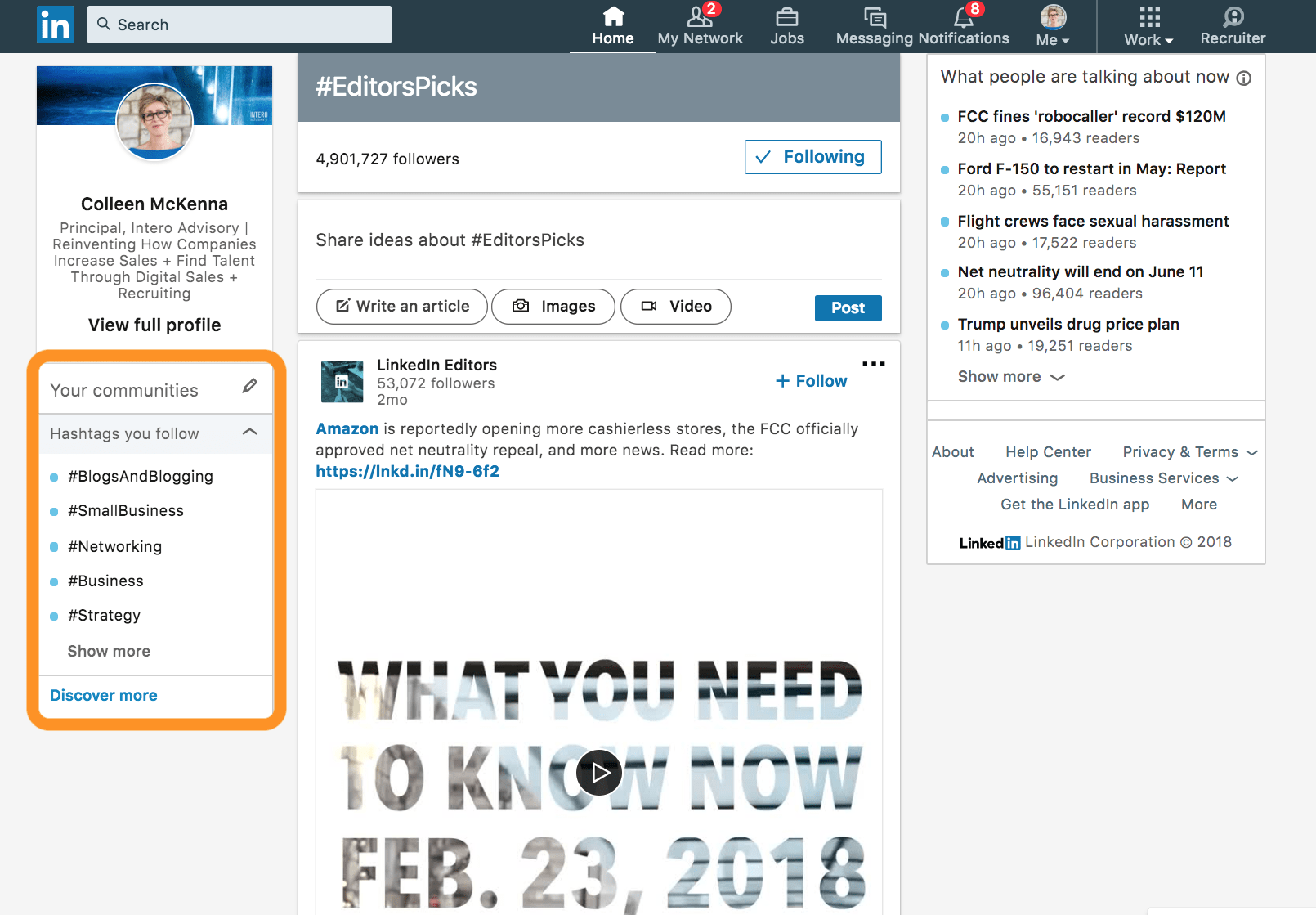1316x915 pixels.
Task: Click the LinkedIn logo icon
Action: click(56, 25)
